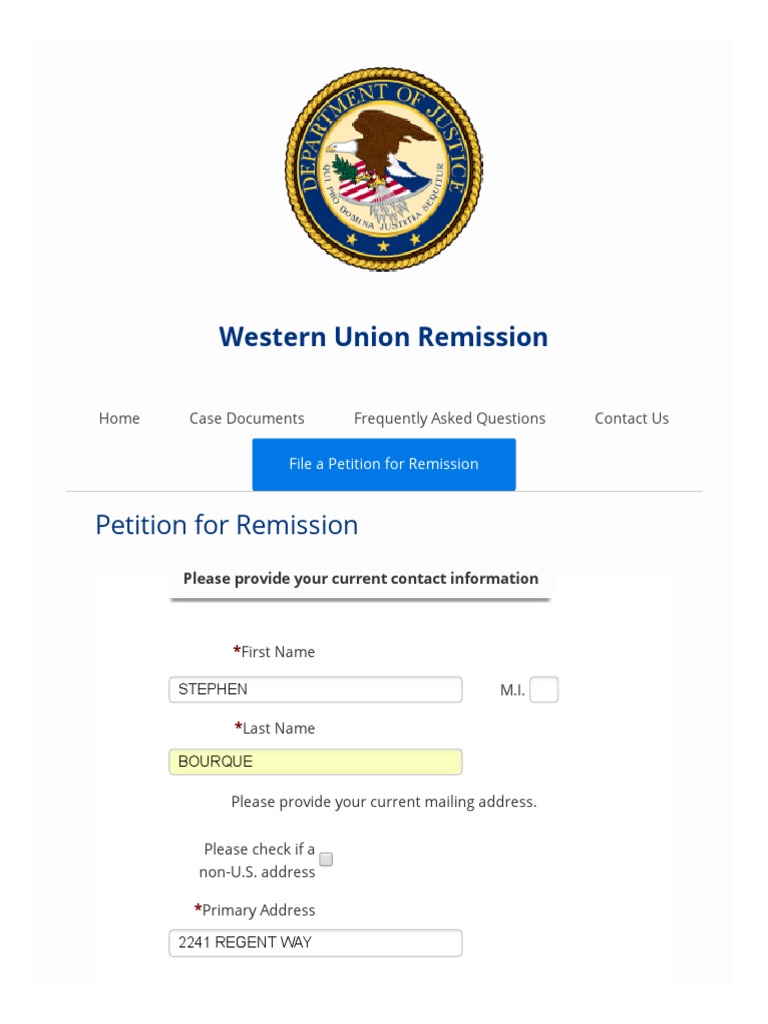Image resolution: width=768 pixels, height=1024 pixels.
Task: Focus the First Name field containing STEPHEN
Action: pos(315,689)
